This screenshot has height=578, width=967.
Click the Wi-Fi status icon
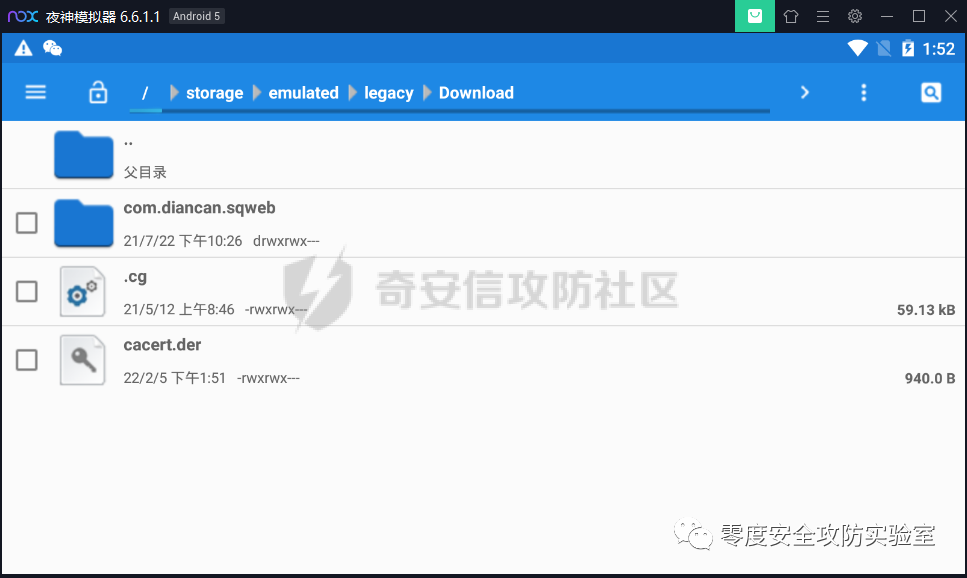[857, 48]
